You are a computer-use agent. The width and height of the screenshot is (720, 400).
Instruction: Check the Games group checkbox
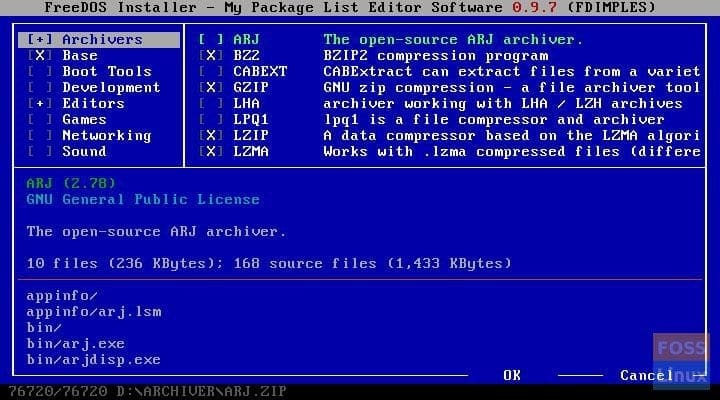coord(40,120)
